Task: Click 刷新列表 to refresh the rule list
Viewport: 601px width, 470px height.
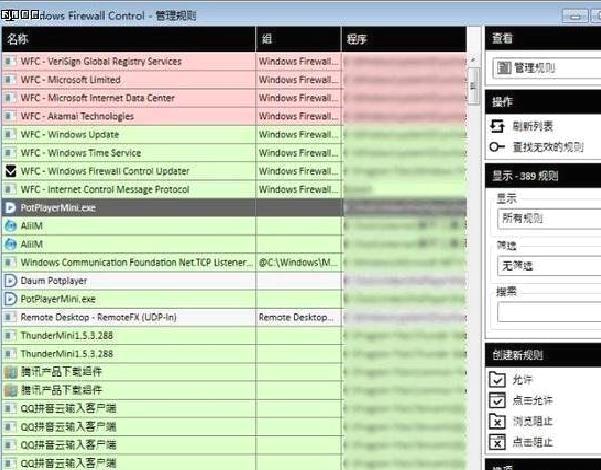Action: click(533, 126)
